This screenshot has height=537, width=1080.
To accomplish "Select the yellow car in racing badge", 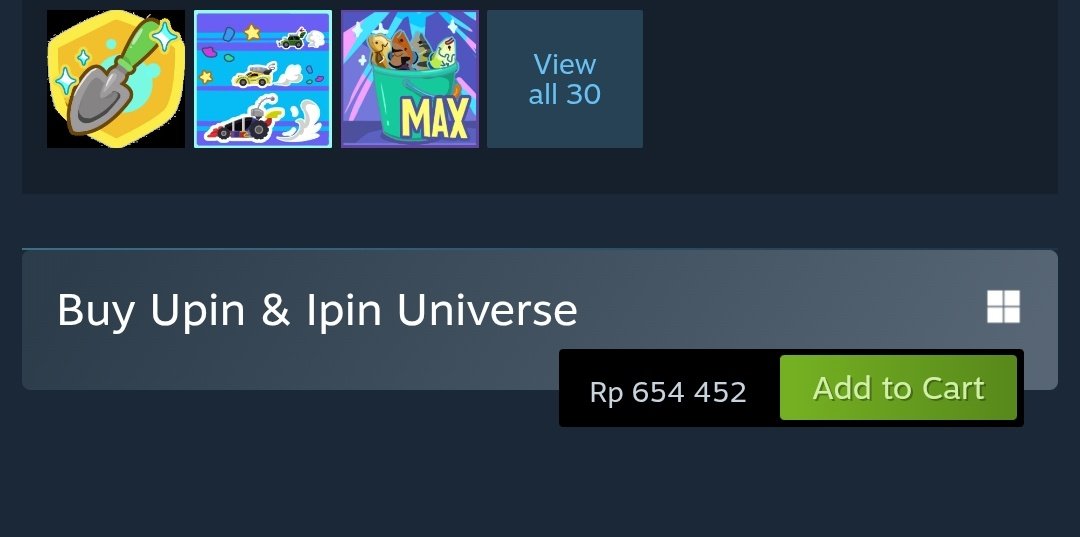I will pyautogui.click(x=252, y=76).
